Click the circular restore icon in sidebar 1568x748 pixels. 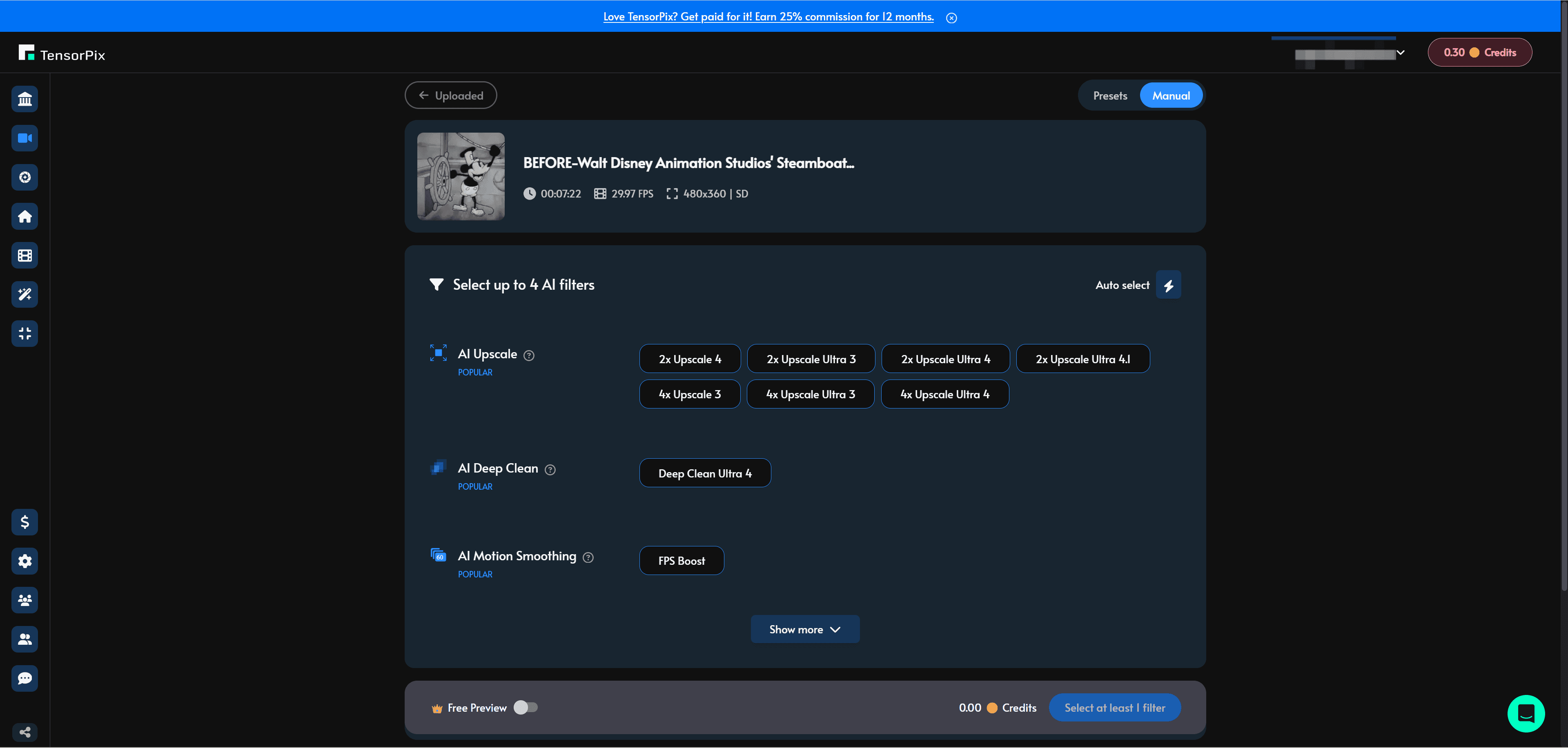click(x=25, y=177)
